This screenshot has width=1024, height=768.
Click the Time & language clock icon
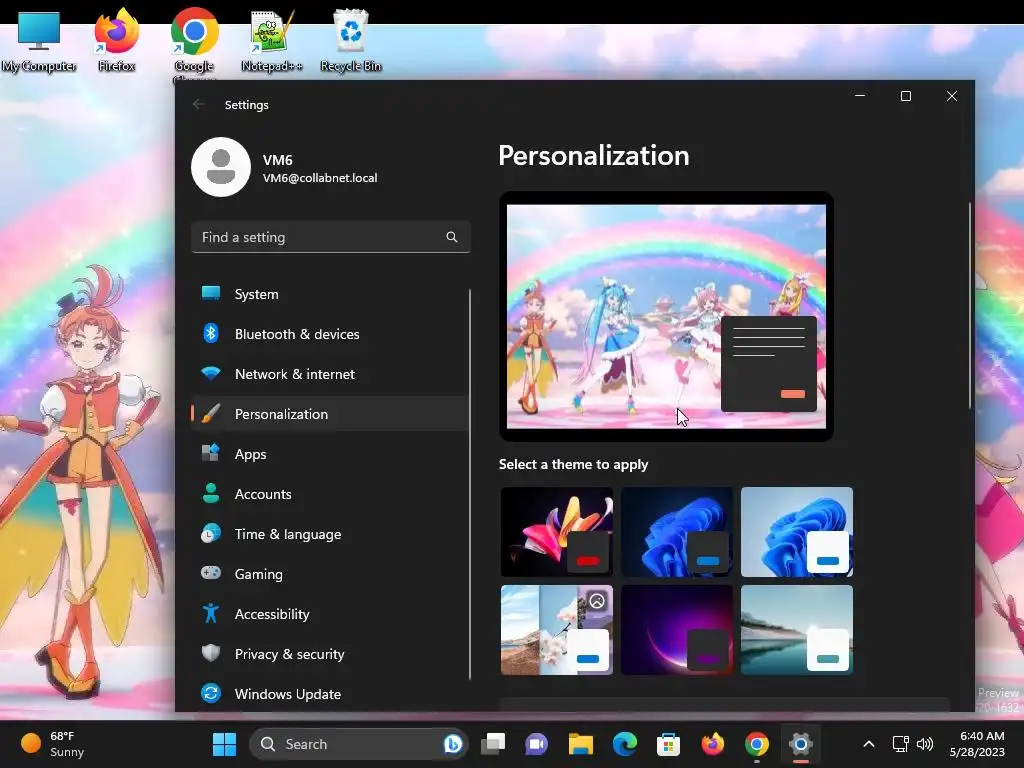(210, 534)
